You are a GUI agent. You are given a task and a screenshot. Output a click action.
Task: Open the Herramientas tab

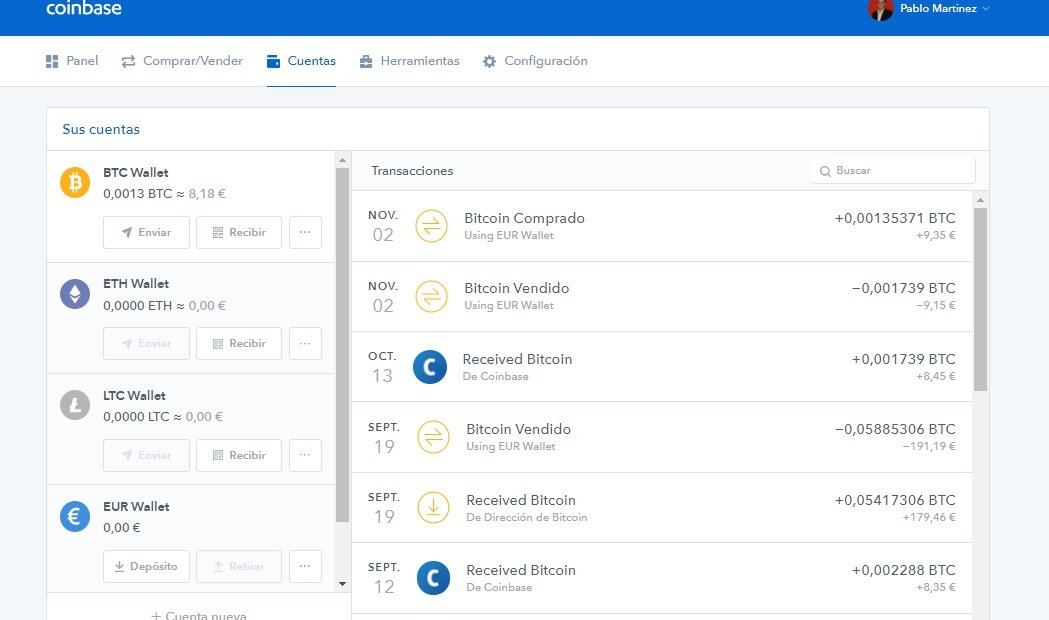409,61
